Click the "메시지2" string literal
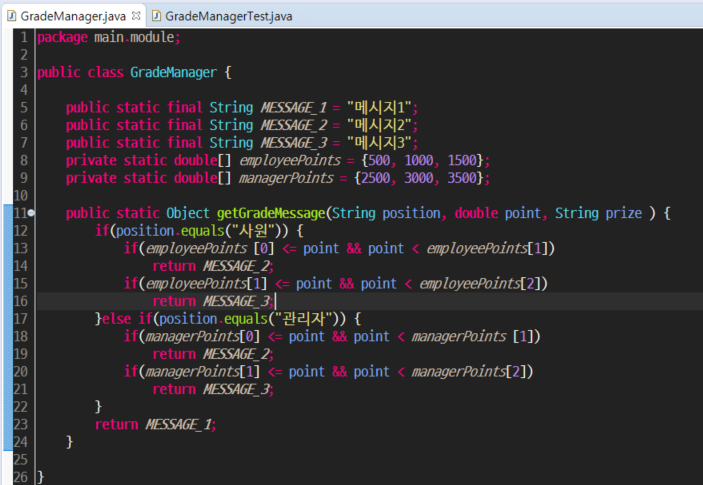This screenshot has width=703, height=485. pos(379,125)
